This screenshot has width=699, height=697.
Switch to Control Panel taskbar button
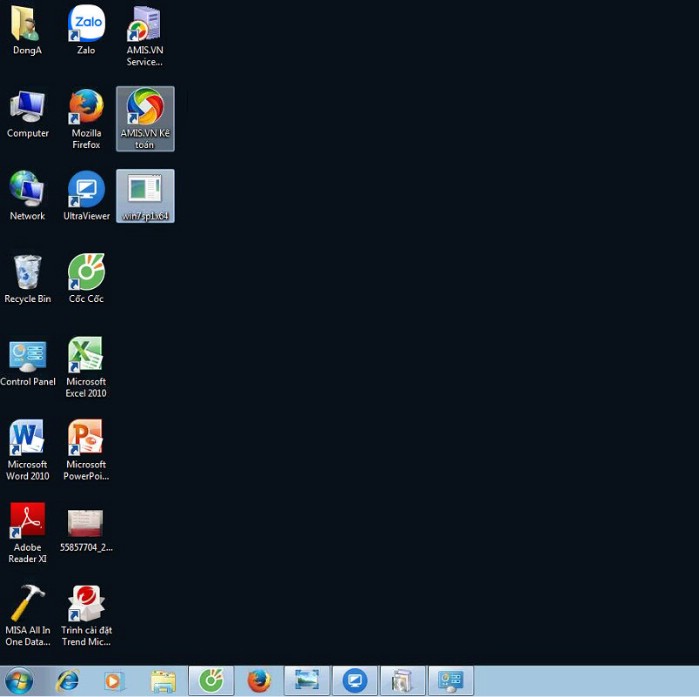click(x=451, y=681)
